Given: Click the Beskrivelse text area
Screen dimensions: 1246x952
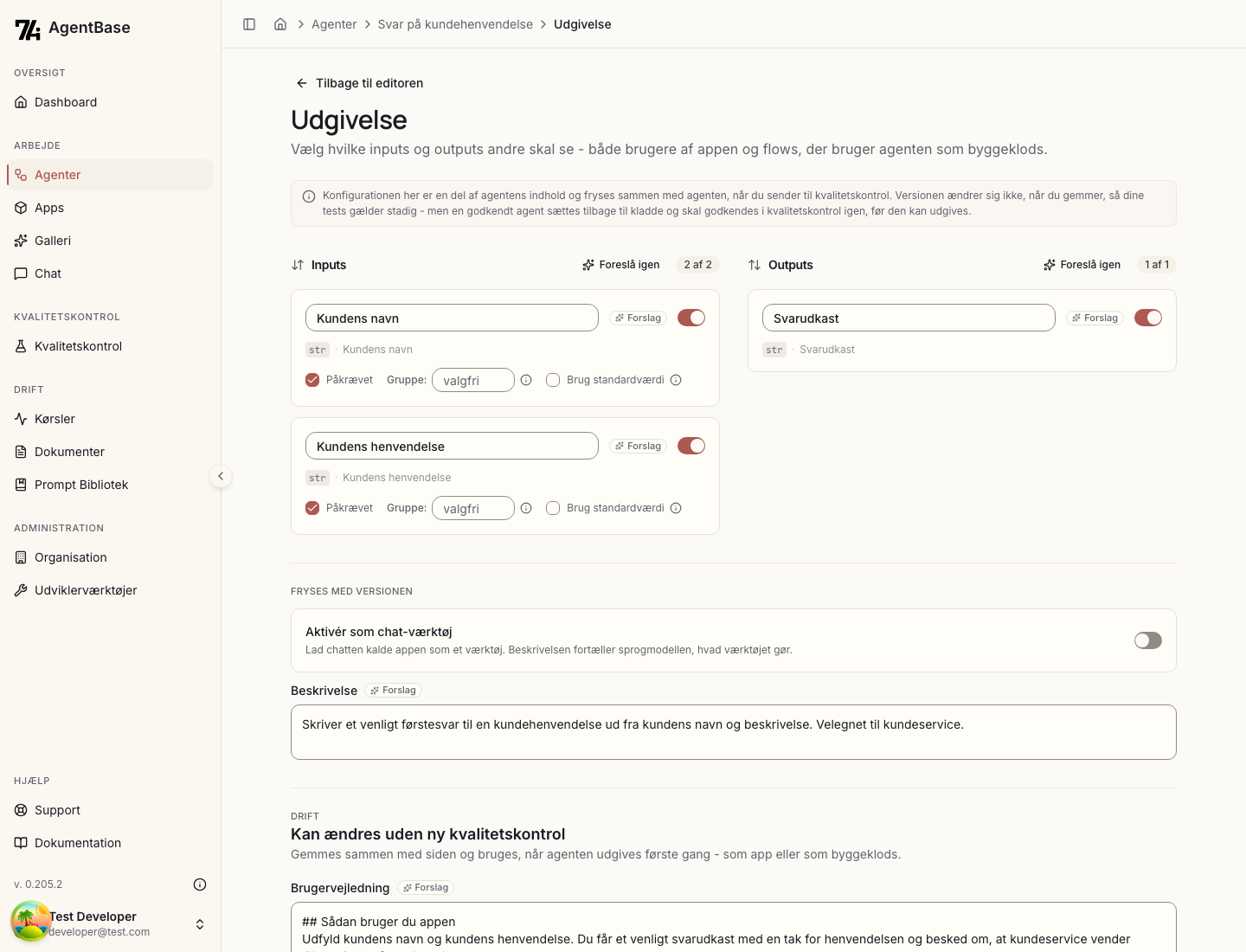Looking at the screenshot, I should (x=734, y=732).
